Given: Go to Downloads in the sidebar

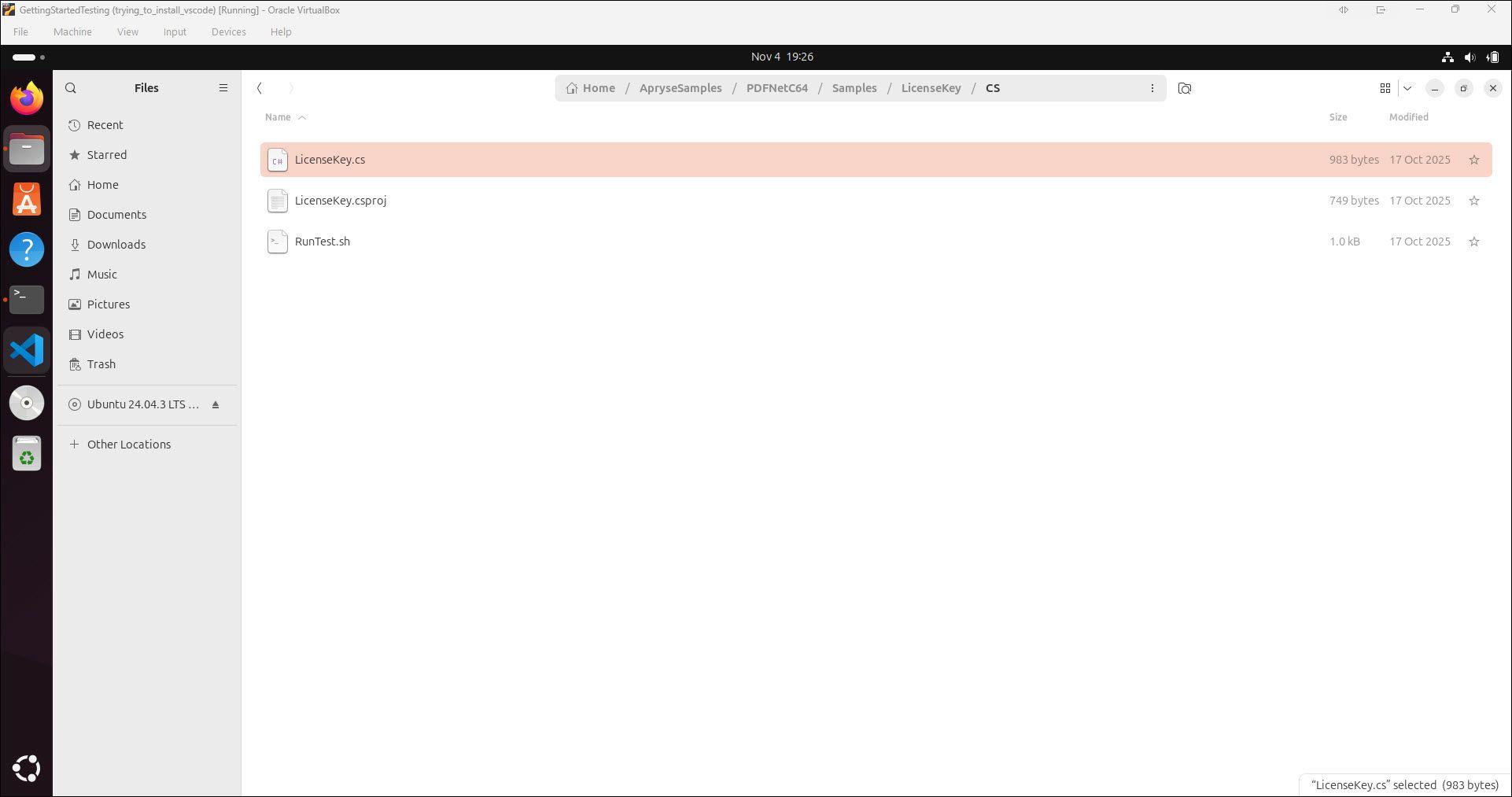Looking at the screenshot, I should 116,245.
